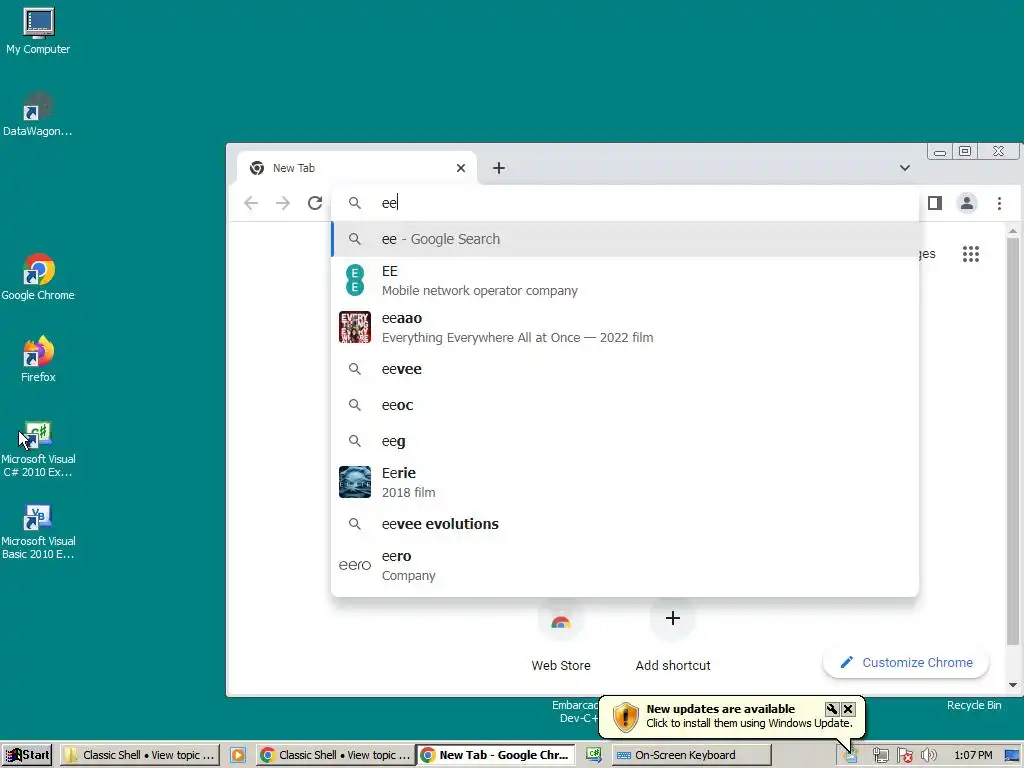Image resolution: width=1024 pixels, height=768 pixels.
Task: Select the 'eevee' search suggestion
Action: pyautogui.click(x=624, y=369)
